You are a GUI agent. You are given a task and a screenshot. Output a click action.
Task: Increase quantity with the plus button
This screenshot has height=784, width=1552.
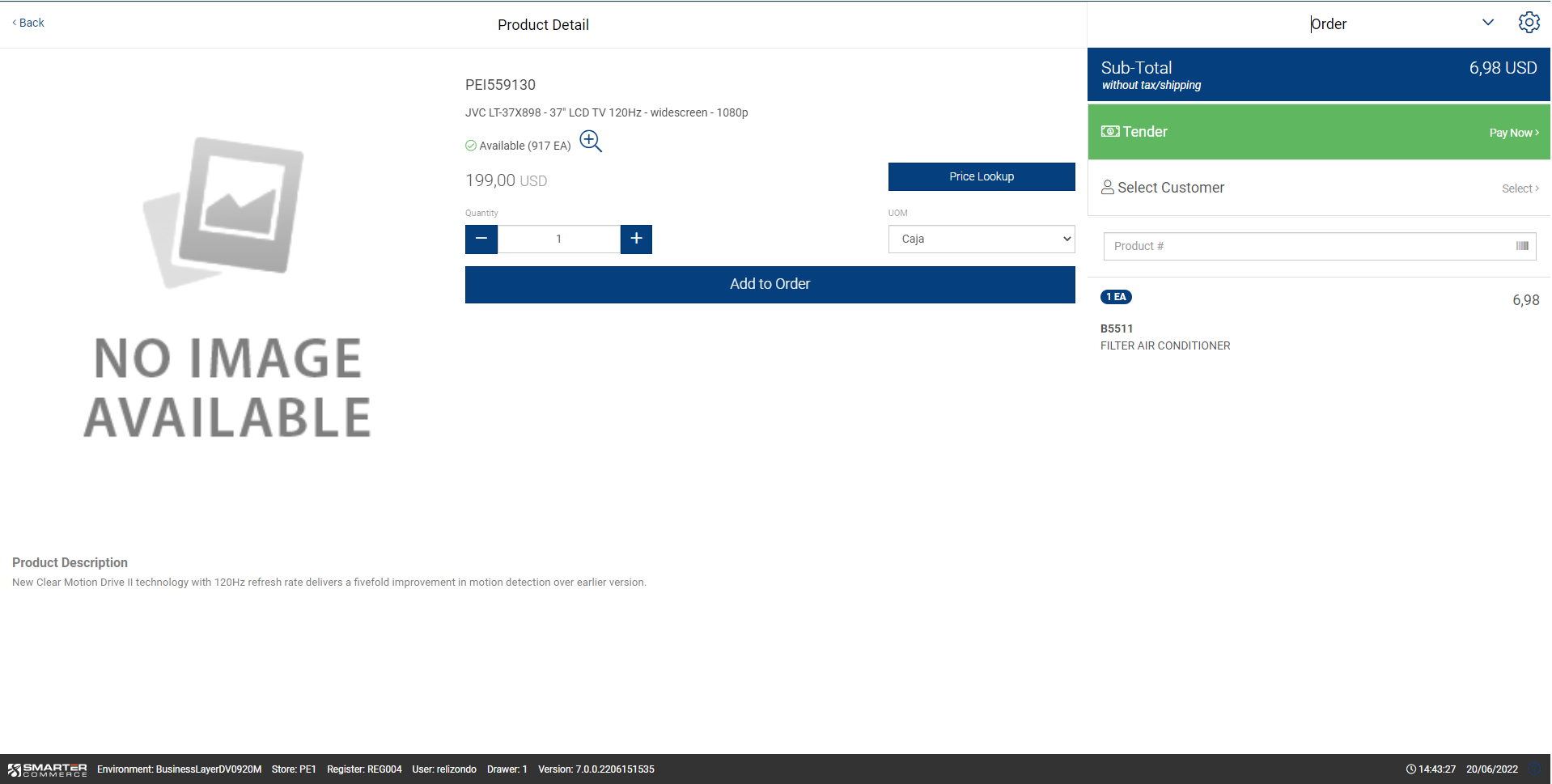click(x=636, y=239)
